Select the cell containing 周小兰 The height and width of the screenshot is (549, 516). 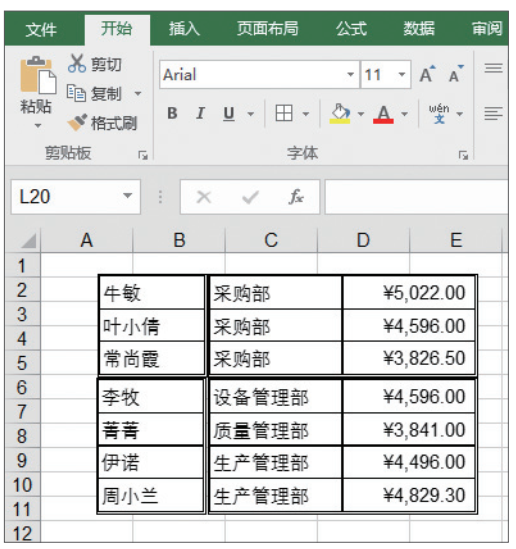[x=151, y=495]
